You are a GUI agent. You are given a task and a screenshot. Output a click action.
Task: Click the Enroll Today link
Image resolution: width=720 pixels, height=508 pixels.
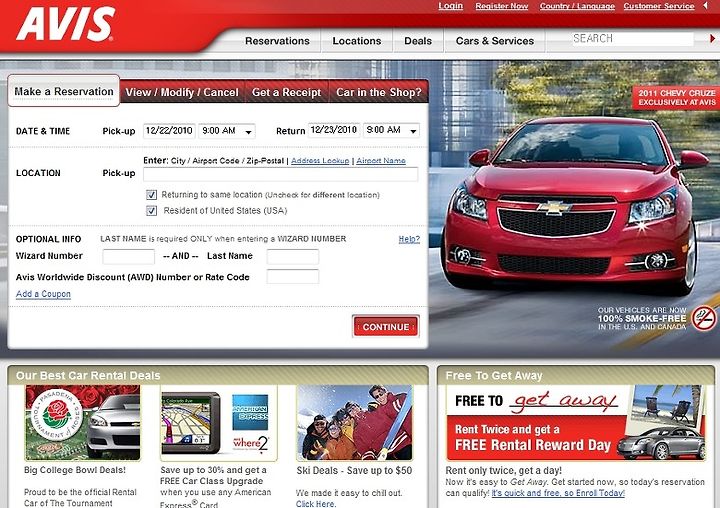point(558,493)
